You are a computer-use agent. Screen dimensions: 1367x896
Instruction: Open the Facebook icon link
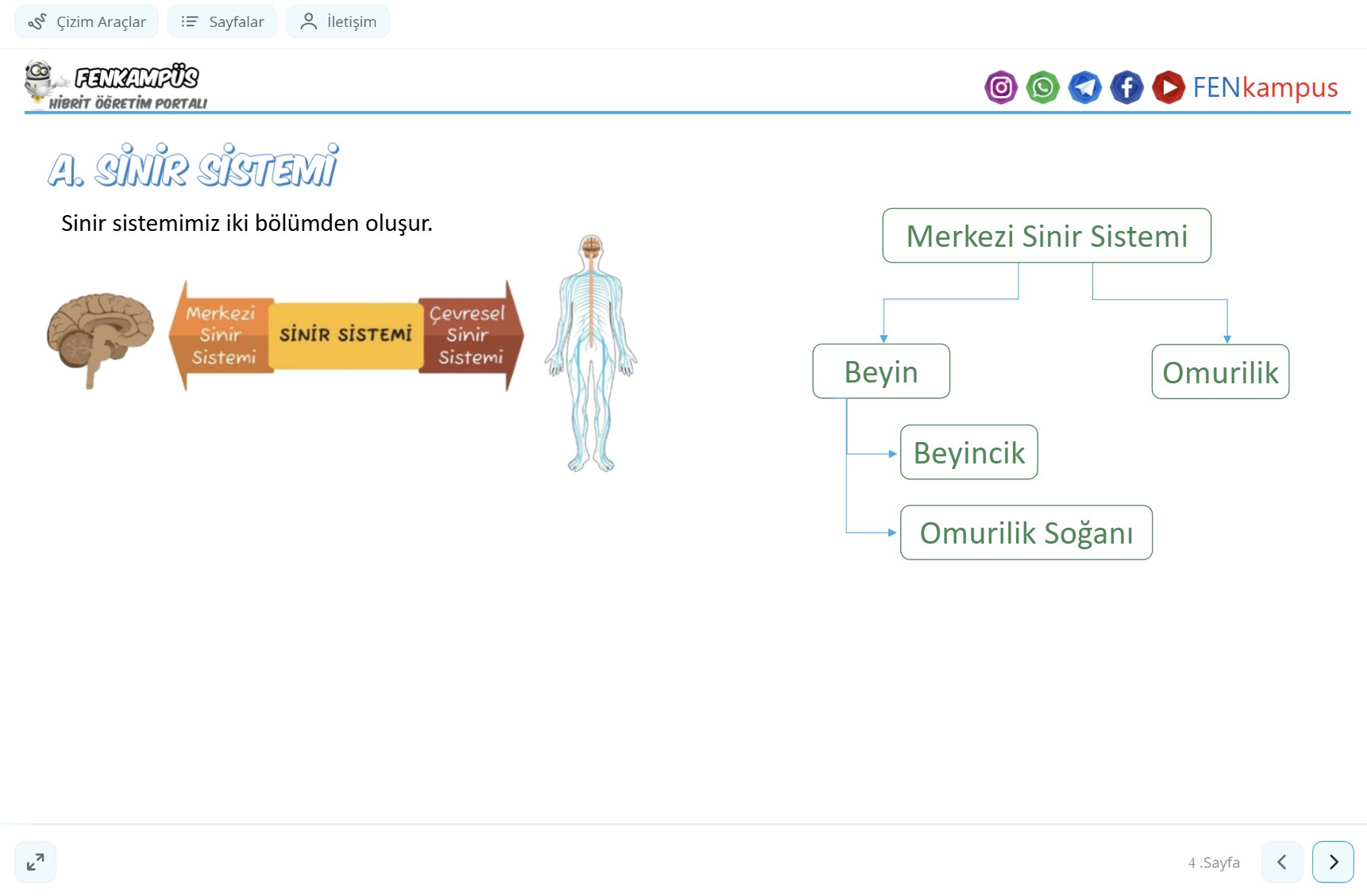[1126, 87]
